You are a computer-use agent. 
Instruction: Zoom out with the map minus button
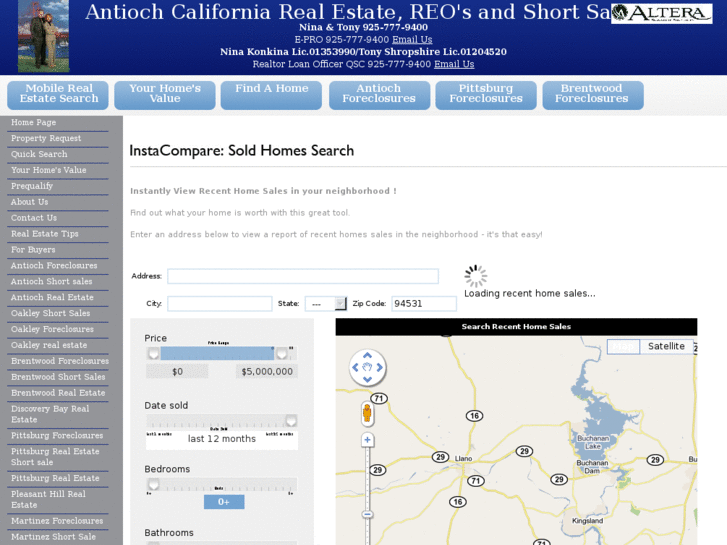367,514
